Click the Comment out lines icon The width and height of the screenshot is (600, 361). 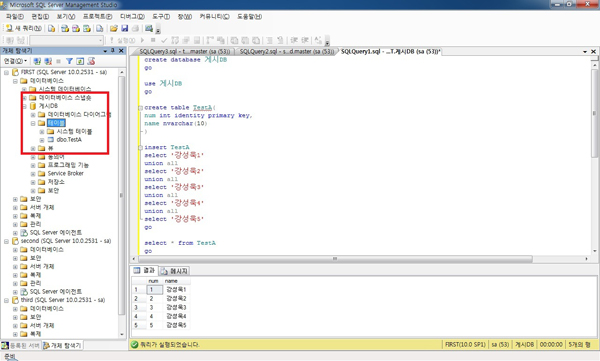269,40
